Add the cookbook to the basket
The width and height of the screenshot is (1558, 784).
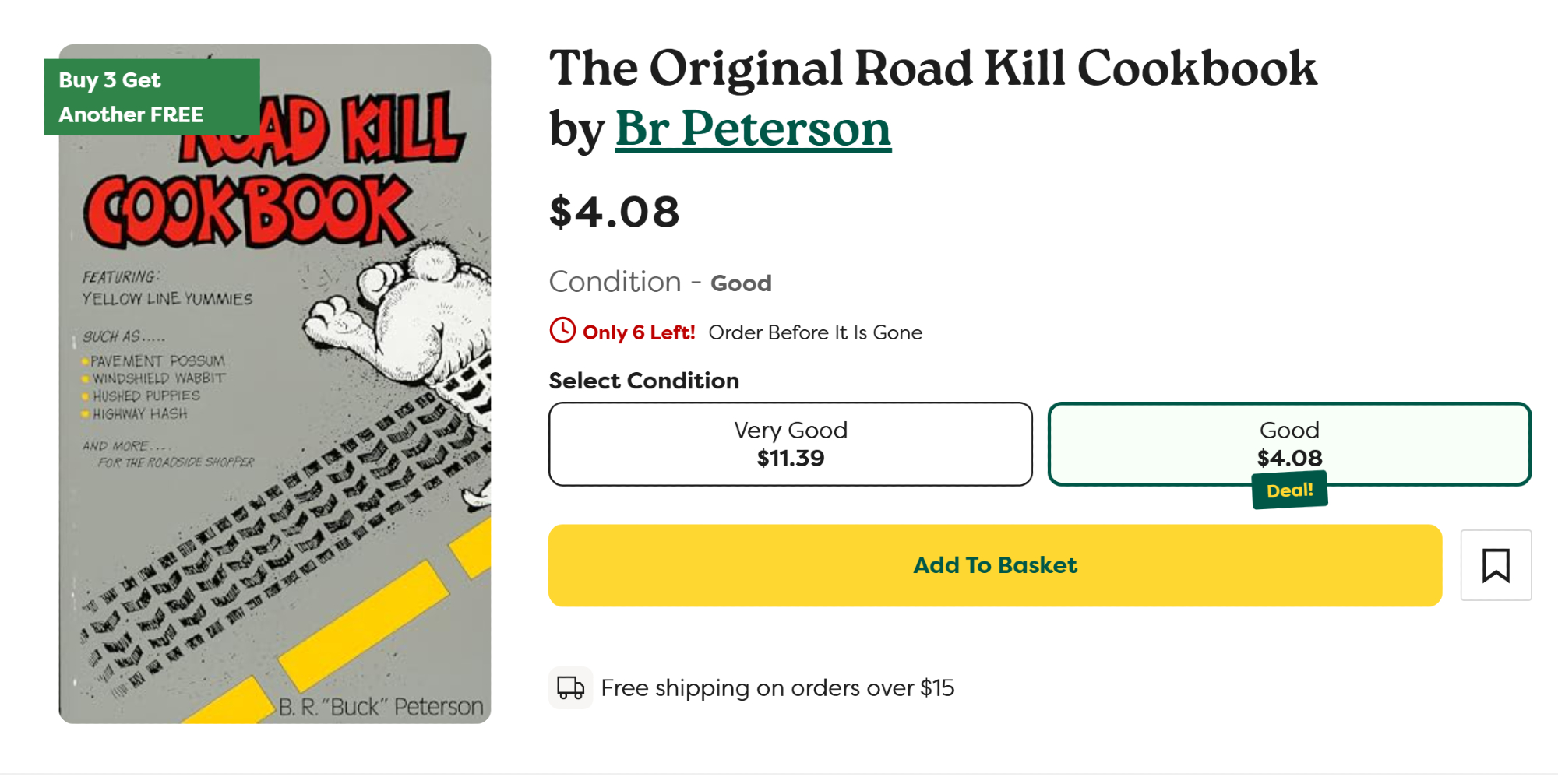tap(995, 565)
